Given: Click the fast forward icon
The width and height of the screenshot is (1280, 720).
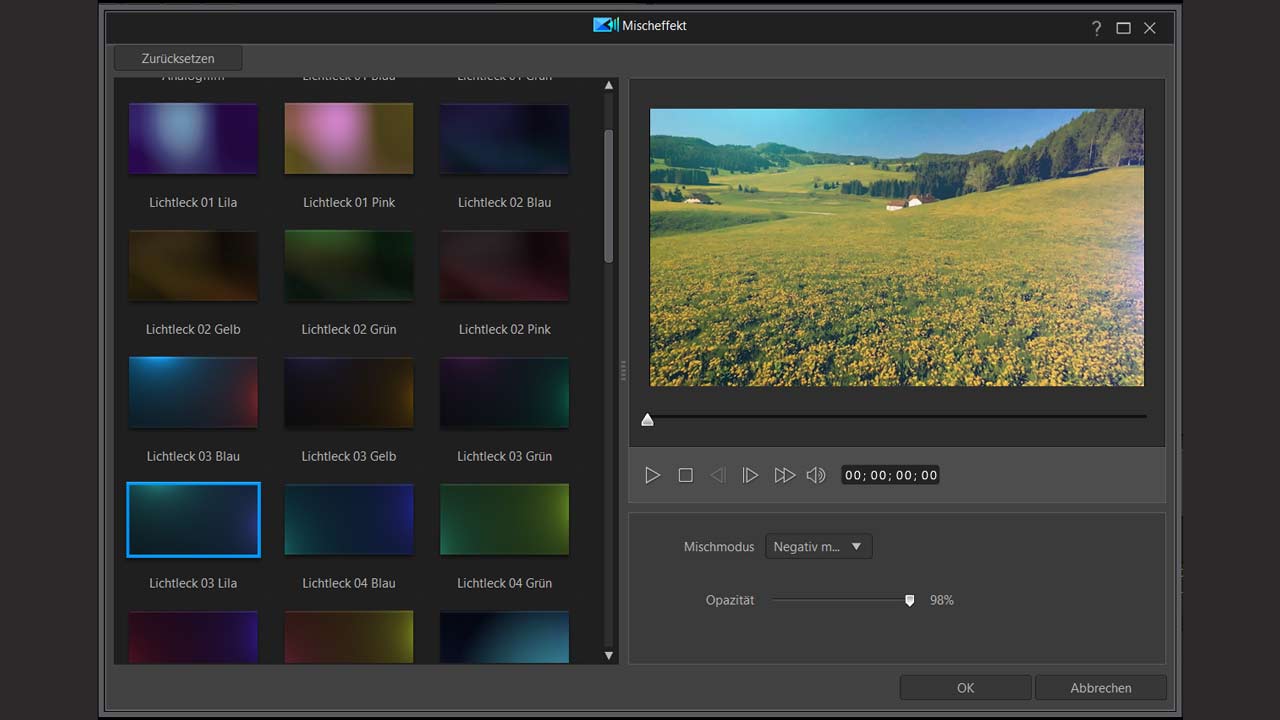Looking at the screenshot, I should (784, 476).
